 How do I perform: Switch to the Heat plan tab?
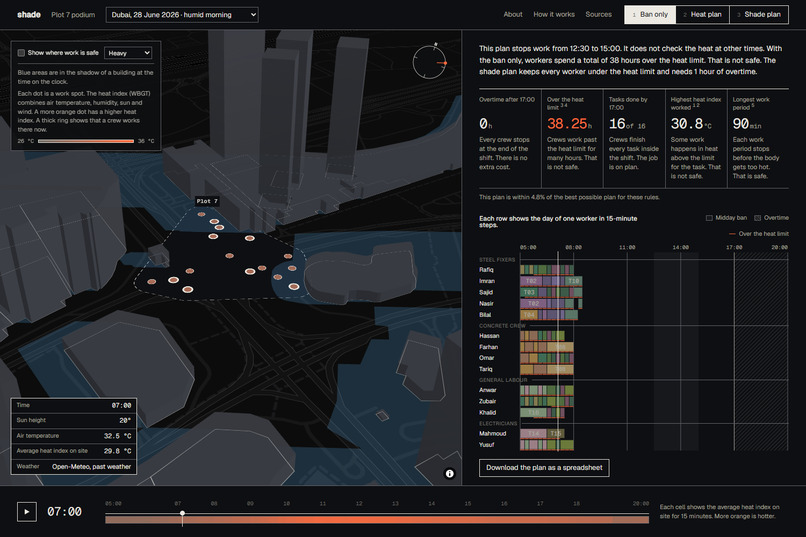(x=703, y=14)
